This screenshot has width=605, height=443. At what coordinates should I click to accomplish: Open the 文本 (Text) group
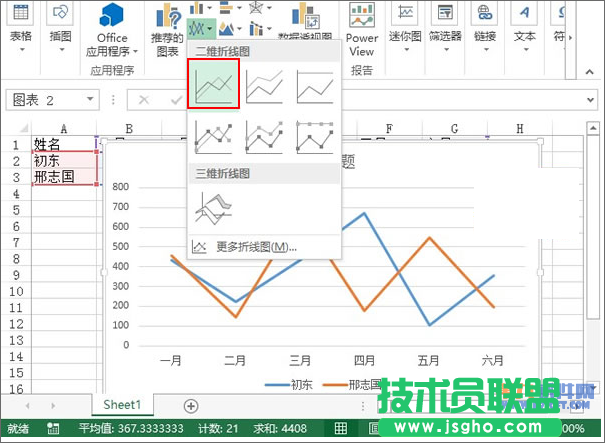pos(525,27)
